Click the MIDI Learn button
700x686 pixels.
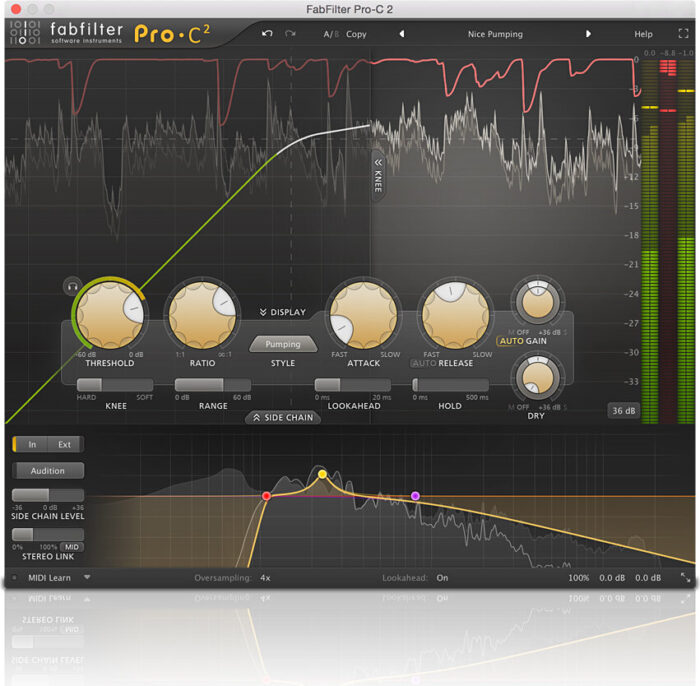pyautogui.click(x=50, y=578)
